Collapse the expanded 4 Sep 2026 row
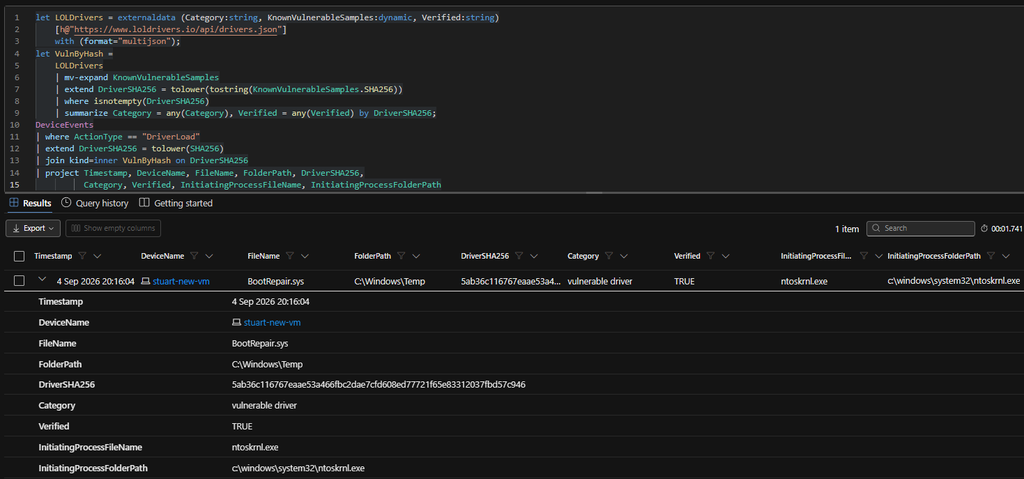Viewport: 1024px width, 479px height. 42,280
